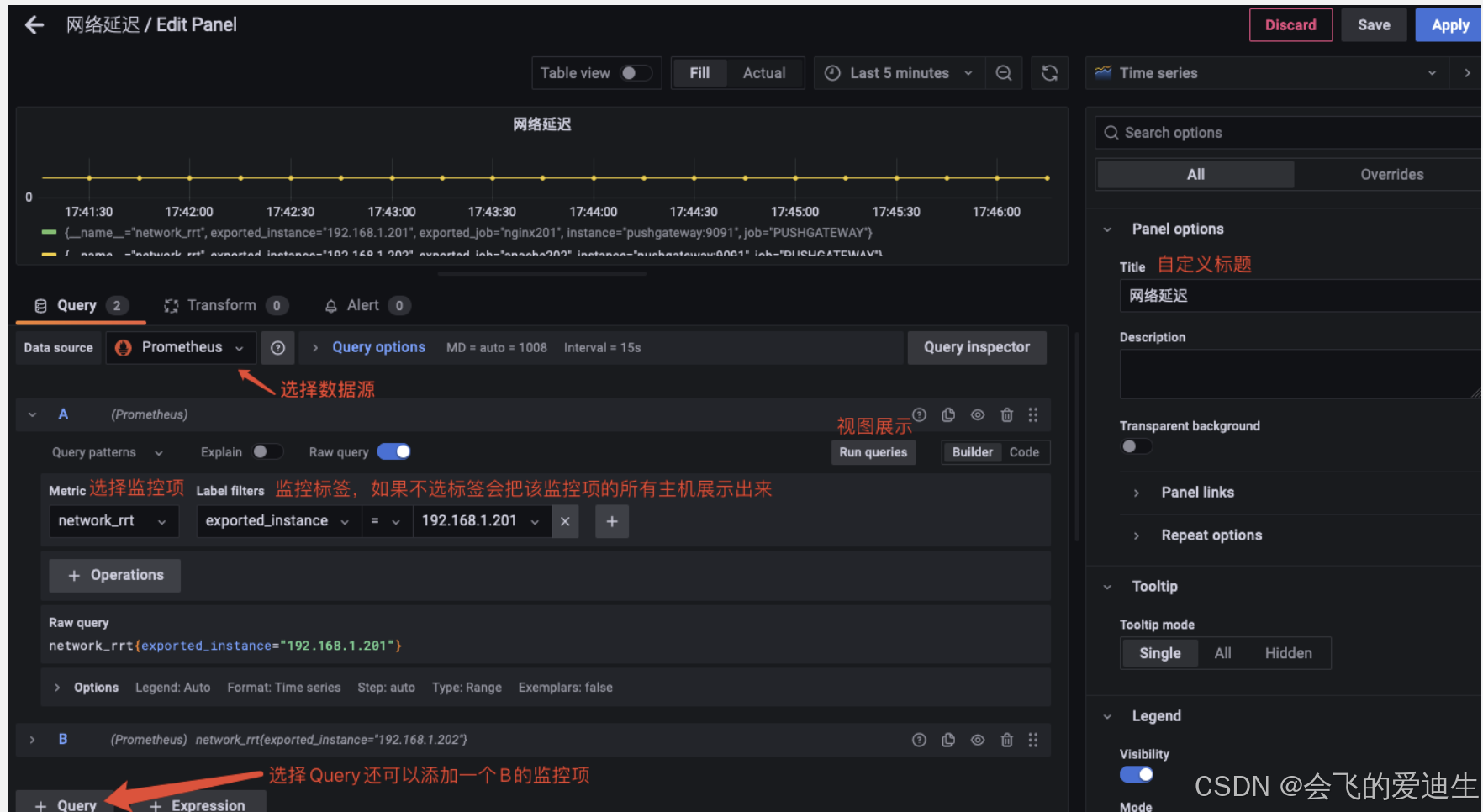Image resolution: width=1483 pixels, height=812 pixels.
Task: Open the exported_instance label dropdown
Action: 279,521
